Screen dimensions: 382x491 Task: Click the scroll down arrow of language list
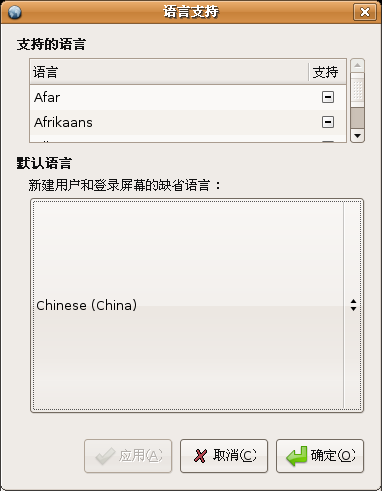point(357,136)
